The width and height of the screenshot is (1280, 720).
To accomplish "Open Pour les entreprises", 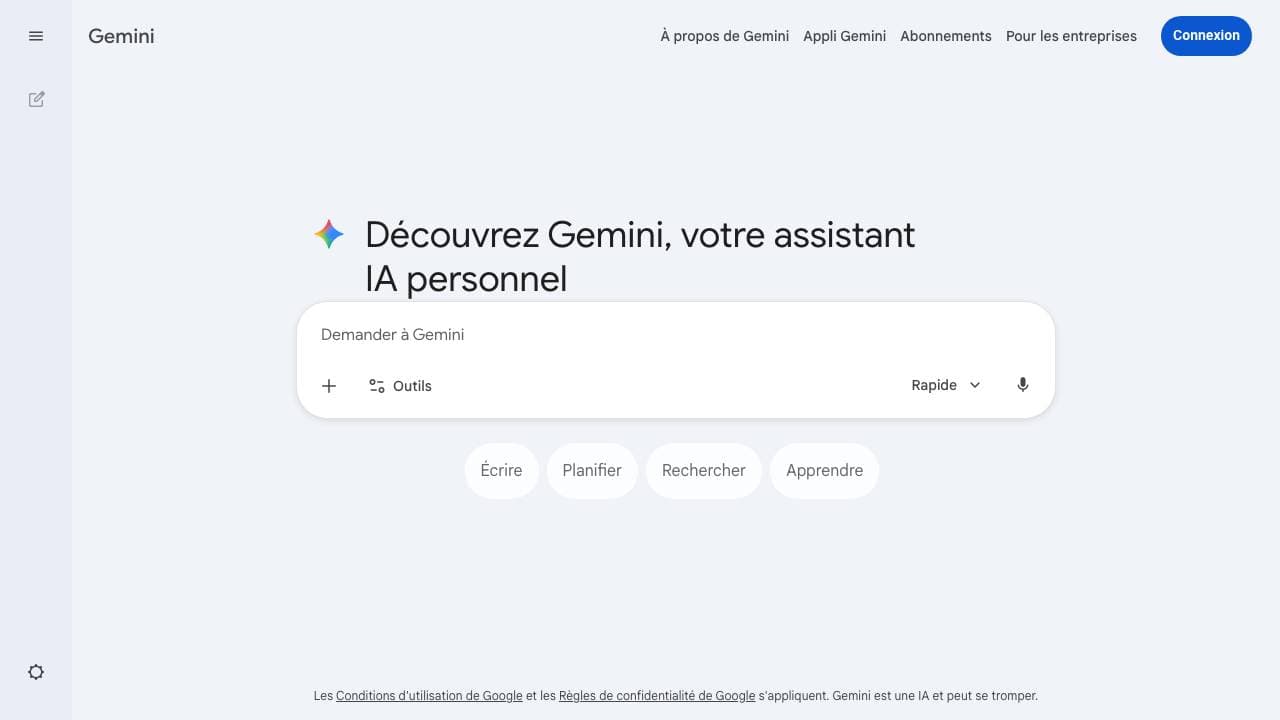I will [1071, 36].
